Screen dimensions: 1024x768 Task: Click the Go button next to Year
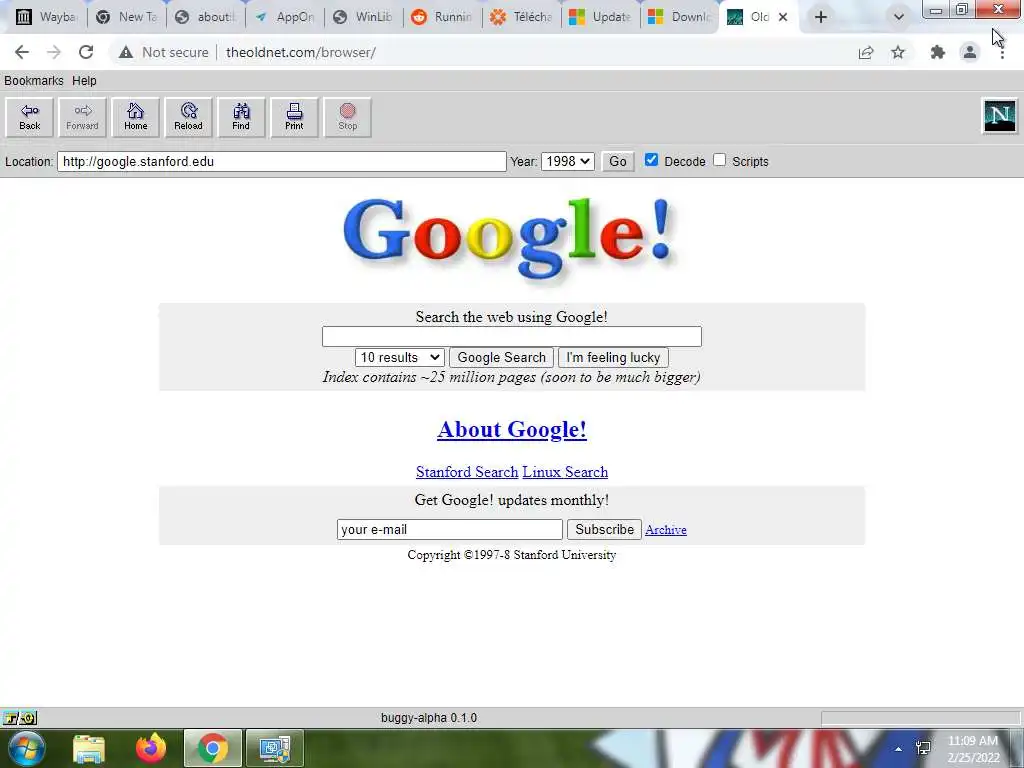coord(618,161)
